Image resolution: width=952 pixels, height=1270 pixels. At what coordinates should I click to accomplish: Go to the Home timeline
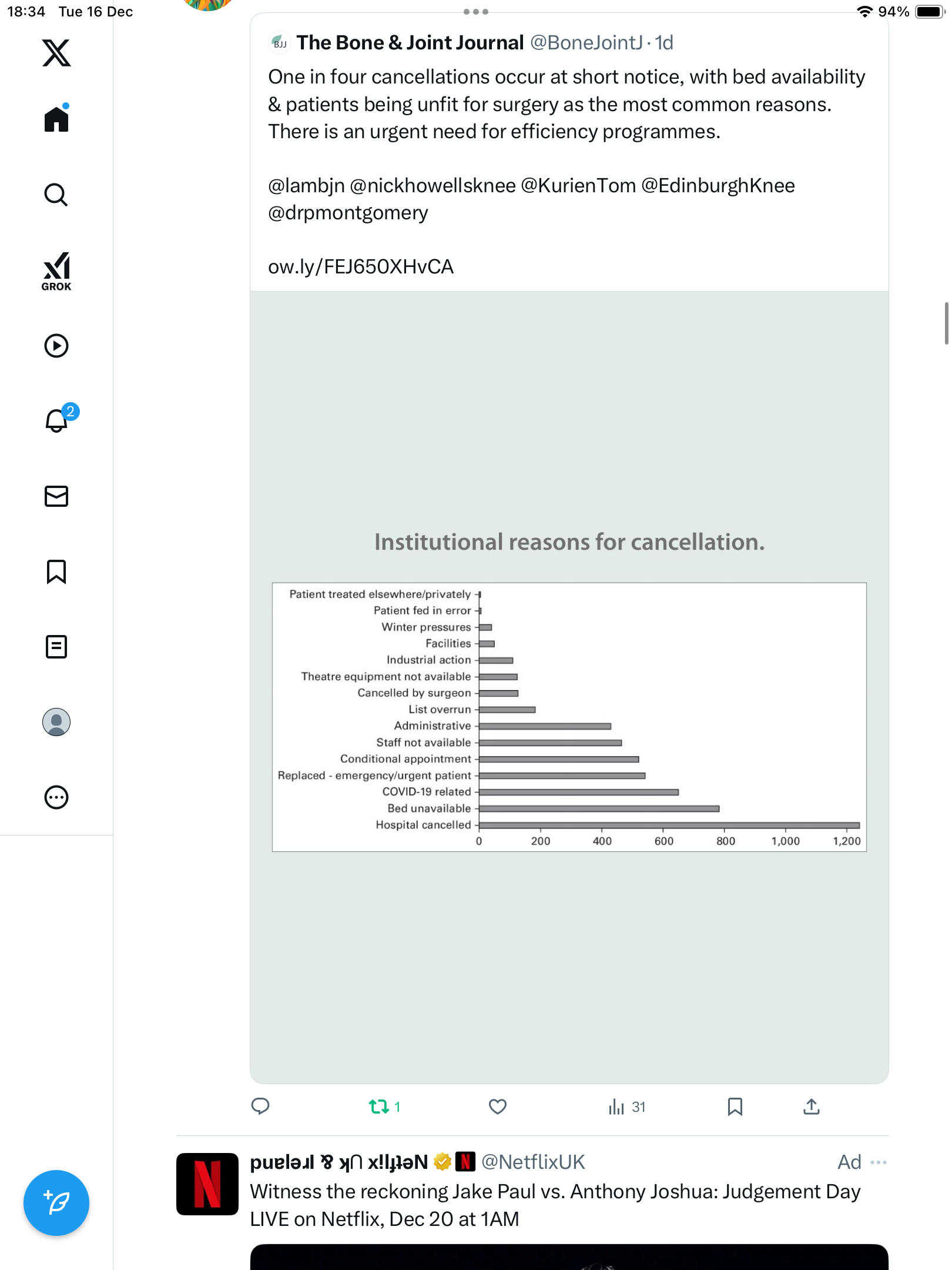(56, 119)
